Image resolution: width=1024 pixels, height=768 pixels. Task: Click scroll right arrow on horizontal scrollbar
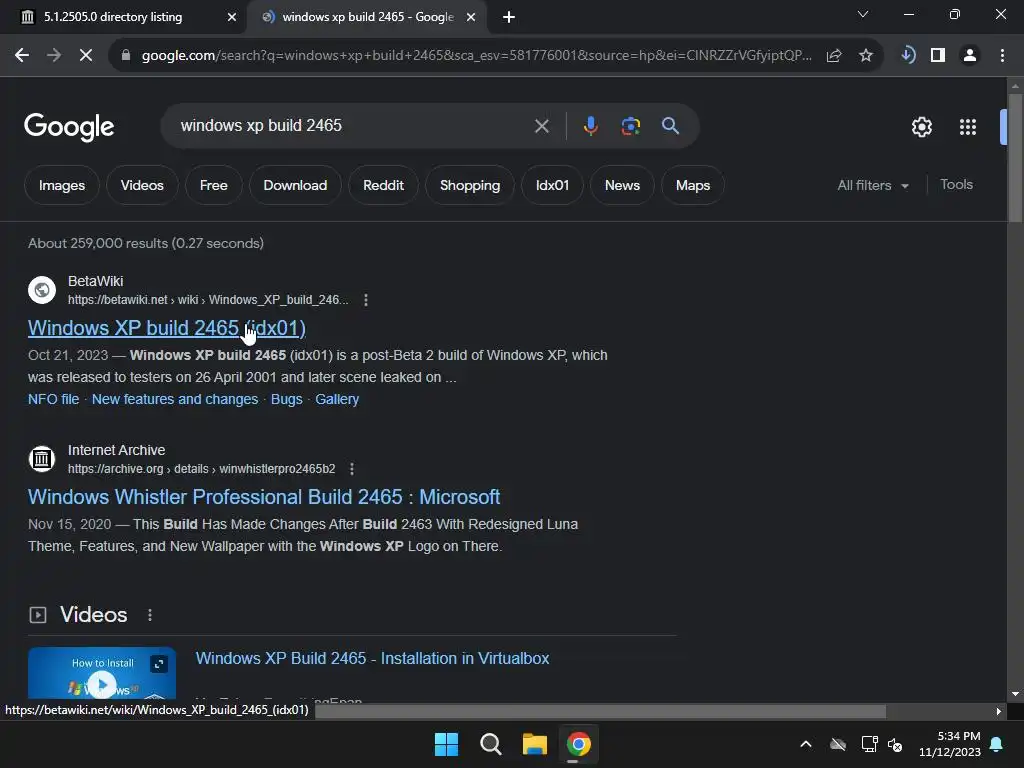[999, 711]
